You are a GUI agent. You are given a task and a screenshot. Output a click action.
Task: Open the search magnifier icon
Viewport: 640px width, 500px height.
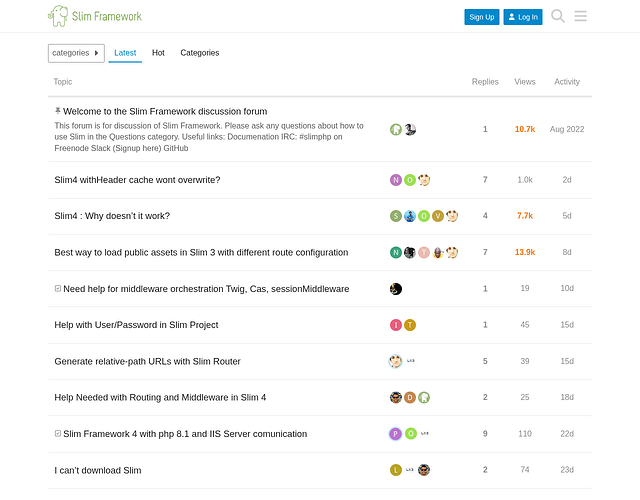(558, 16)
